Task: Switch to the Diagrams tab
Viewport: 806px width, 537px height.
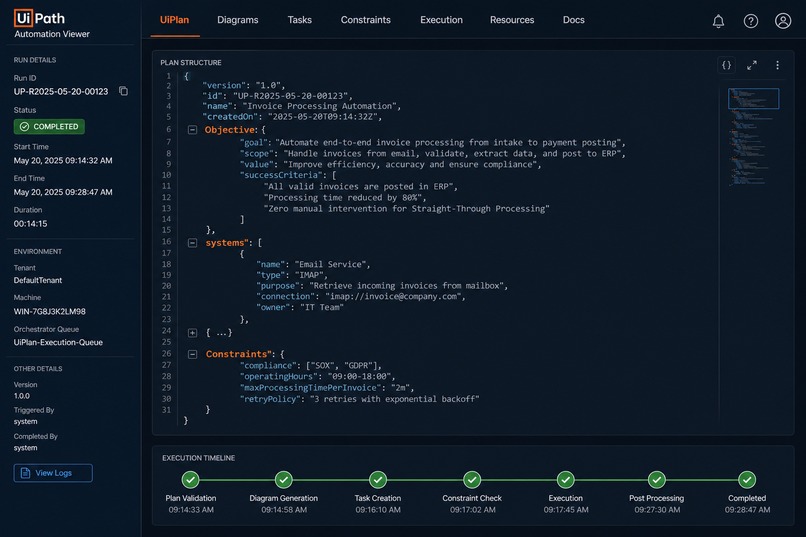Action: pyautogui.click(x=237, y=20)
